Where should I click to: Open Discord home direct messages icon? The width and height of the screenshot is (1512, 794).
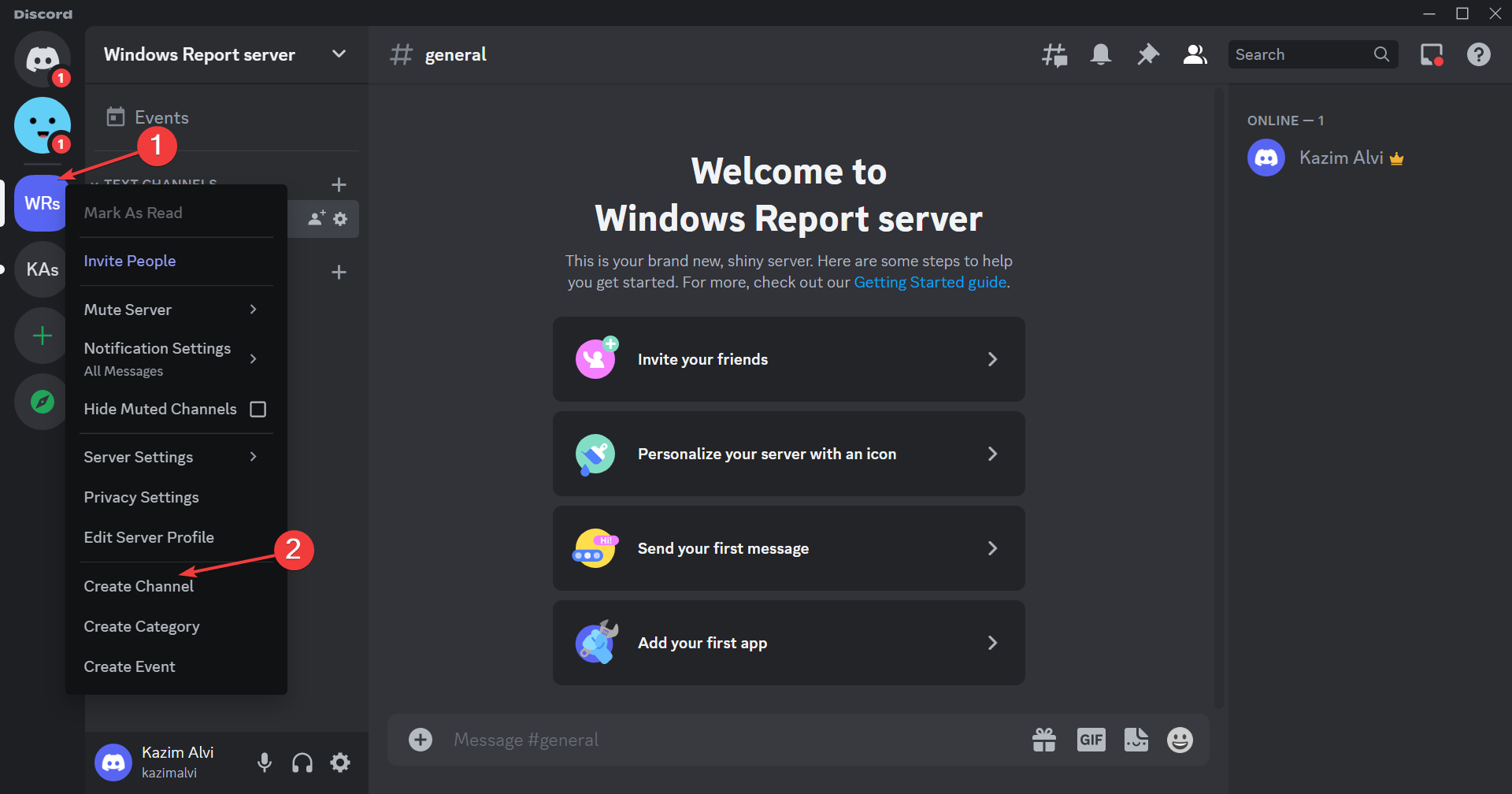click(x=43, y=58)
